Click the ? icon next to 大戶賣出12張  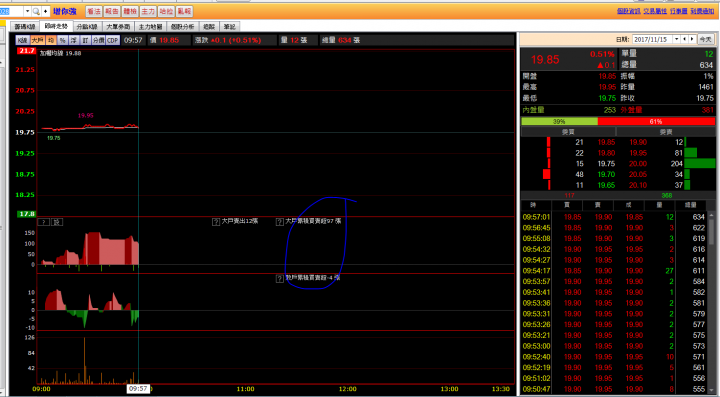coord(216,222)
